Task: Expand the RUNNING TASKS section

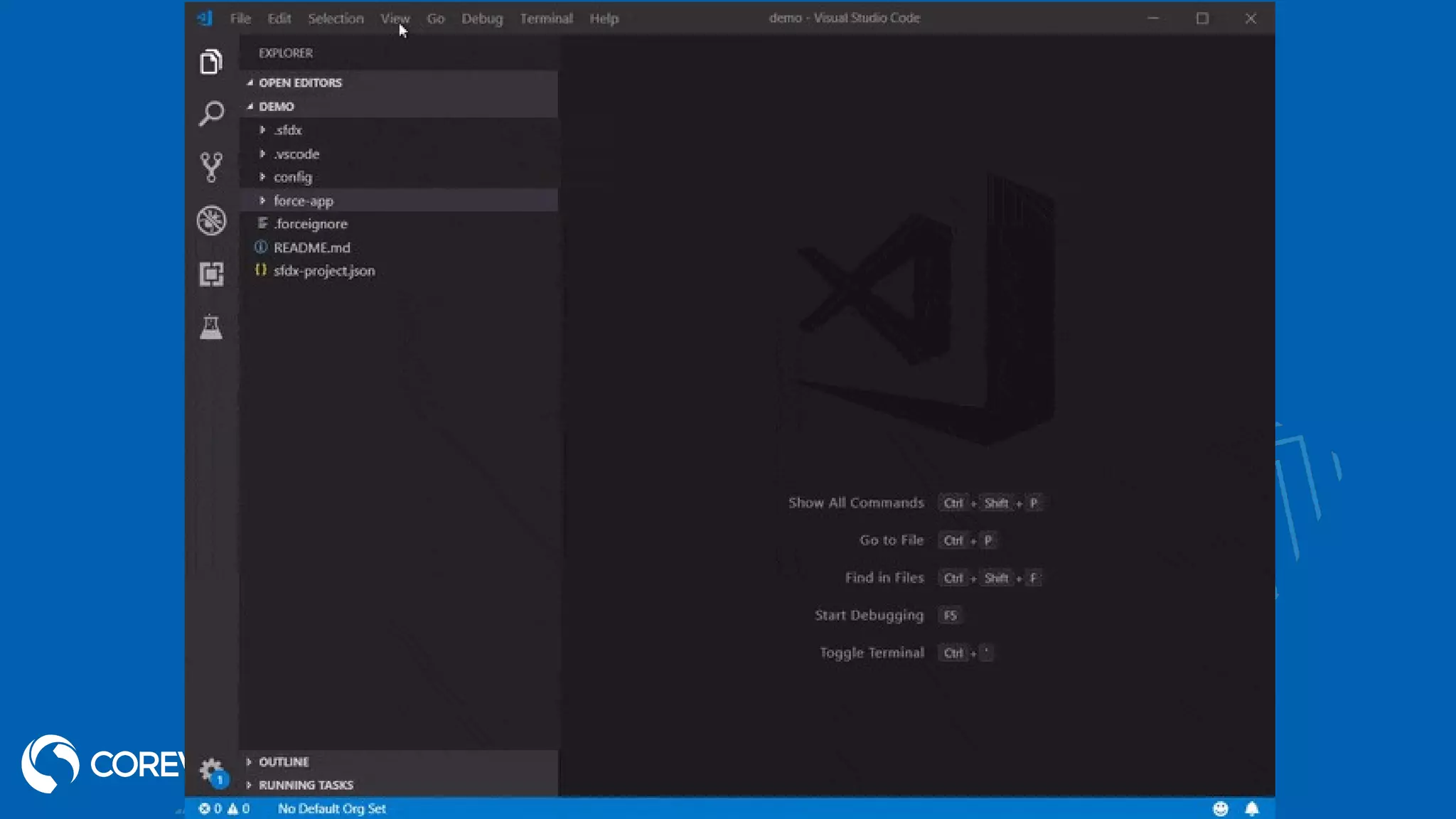Action: (306, 785)
